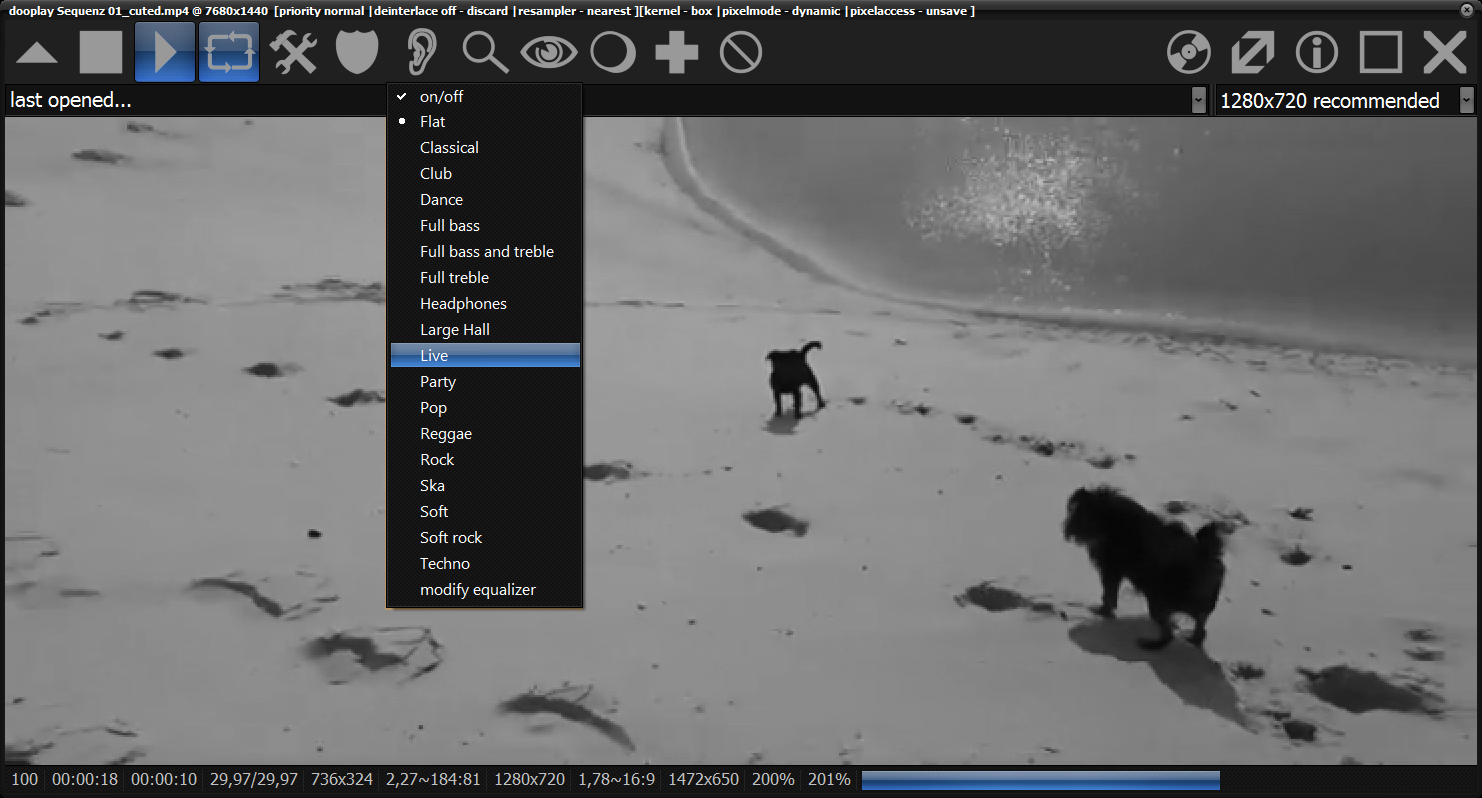Click the info circle icon

(x=1317, y=52)
